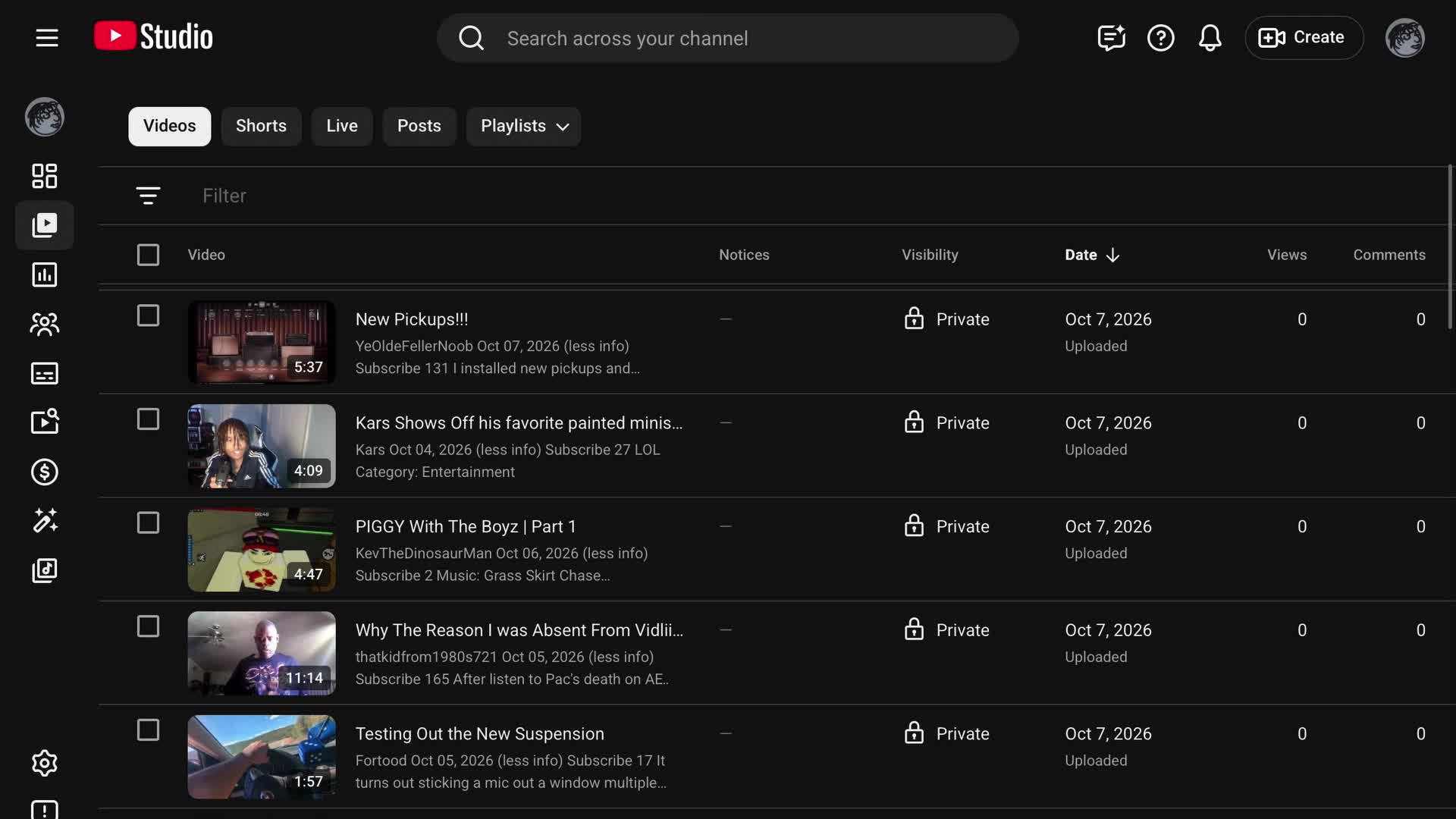Check the PIGGY With The Boyz checkbox

click(148, 522)
